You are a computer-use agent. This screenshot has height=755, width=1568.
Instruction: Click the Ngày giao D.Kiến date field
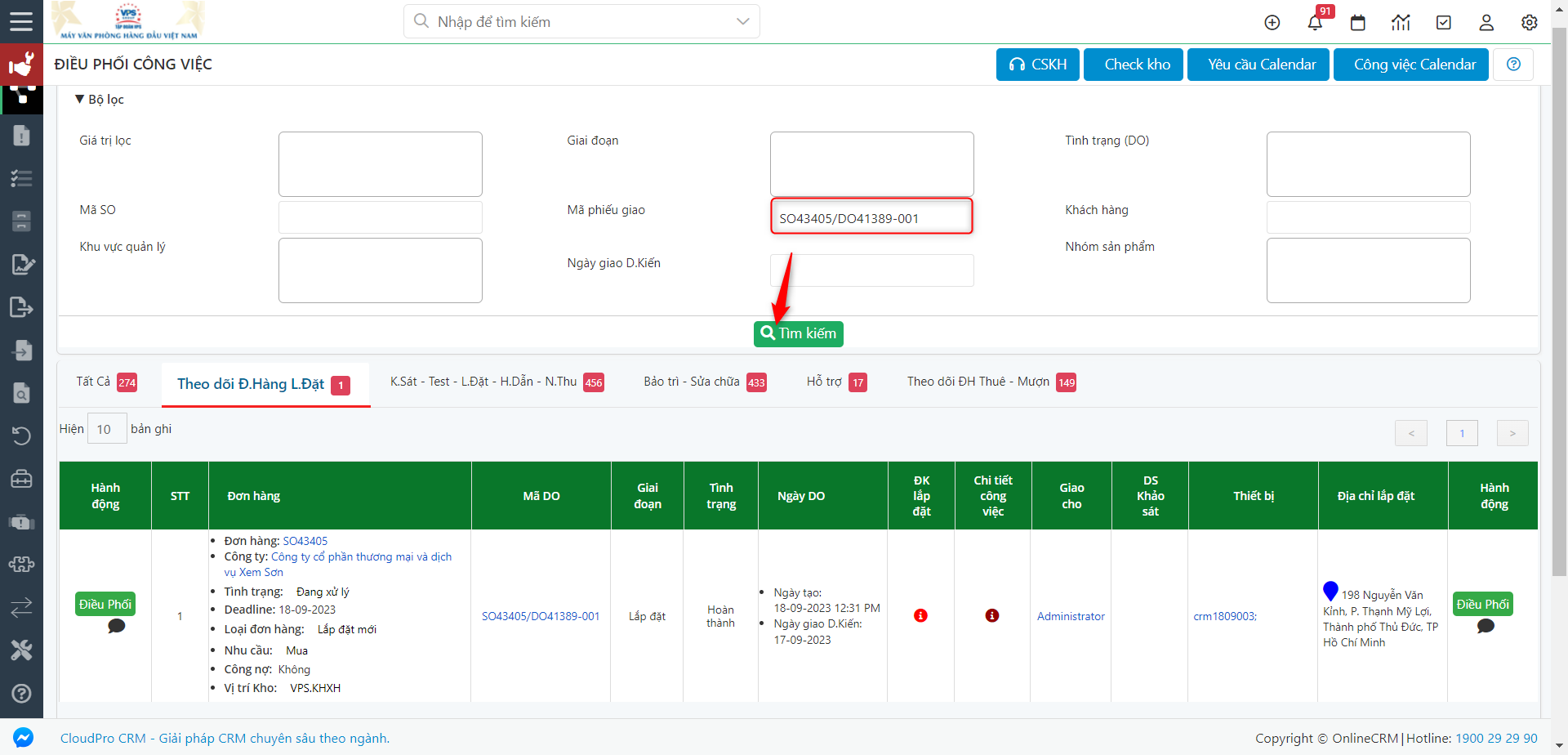coord(872,270)
